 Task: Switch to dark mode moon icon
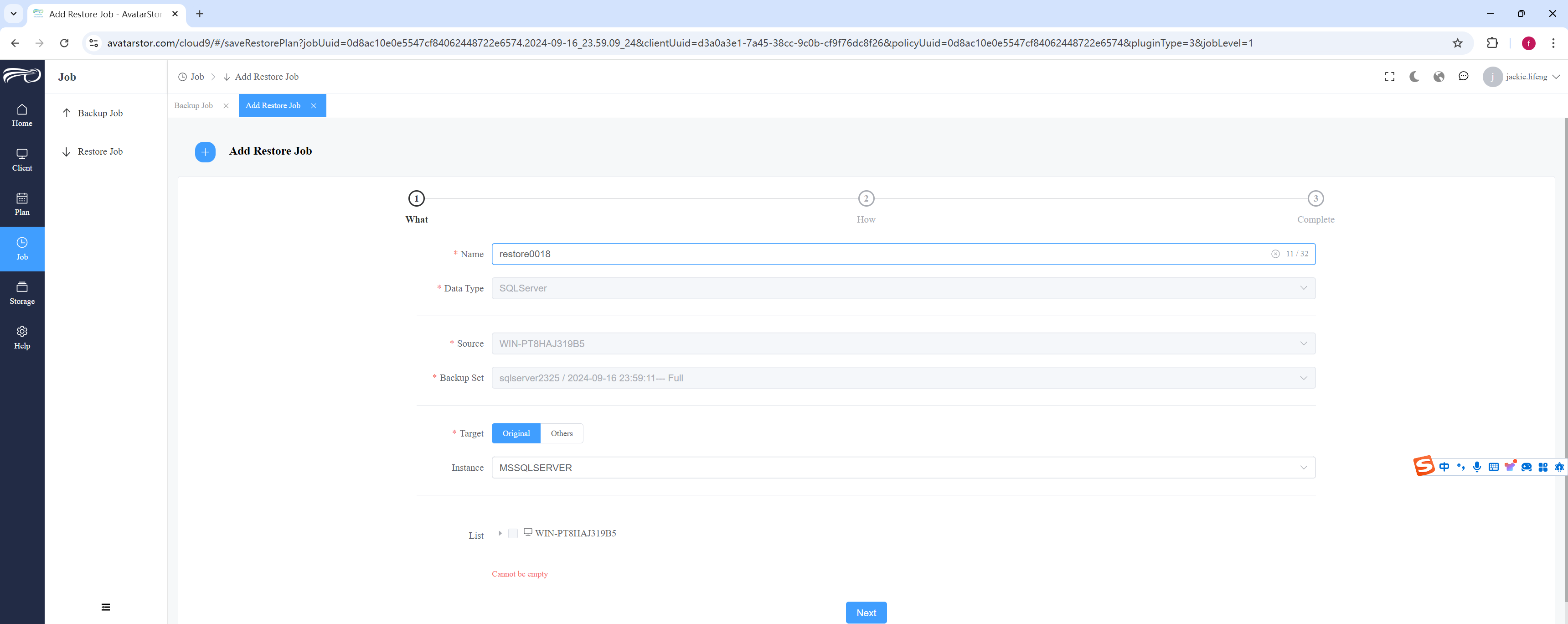(x=1414, y=77)
